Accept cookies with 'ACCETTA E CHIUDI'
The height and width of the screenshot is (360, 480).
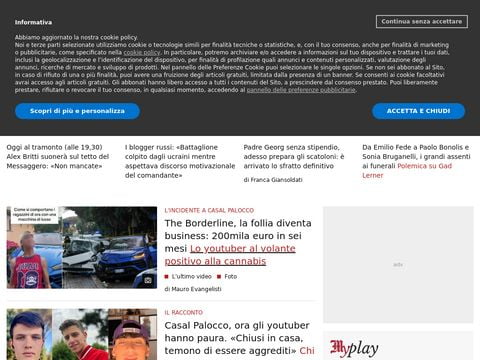[418, 111]
